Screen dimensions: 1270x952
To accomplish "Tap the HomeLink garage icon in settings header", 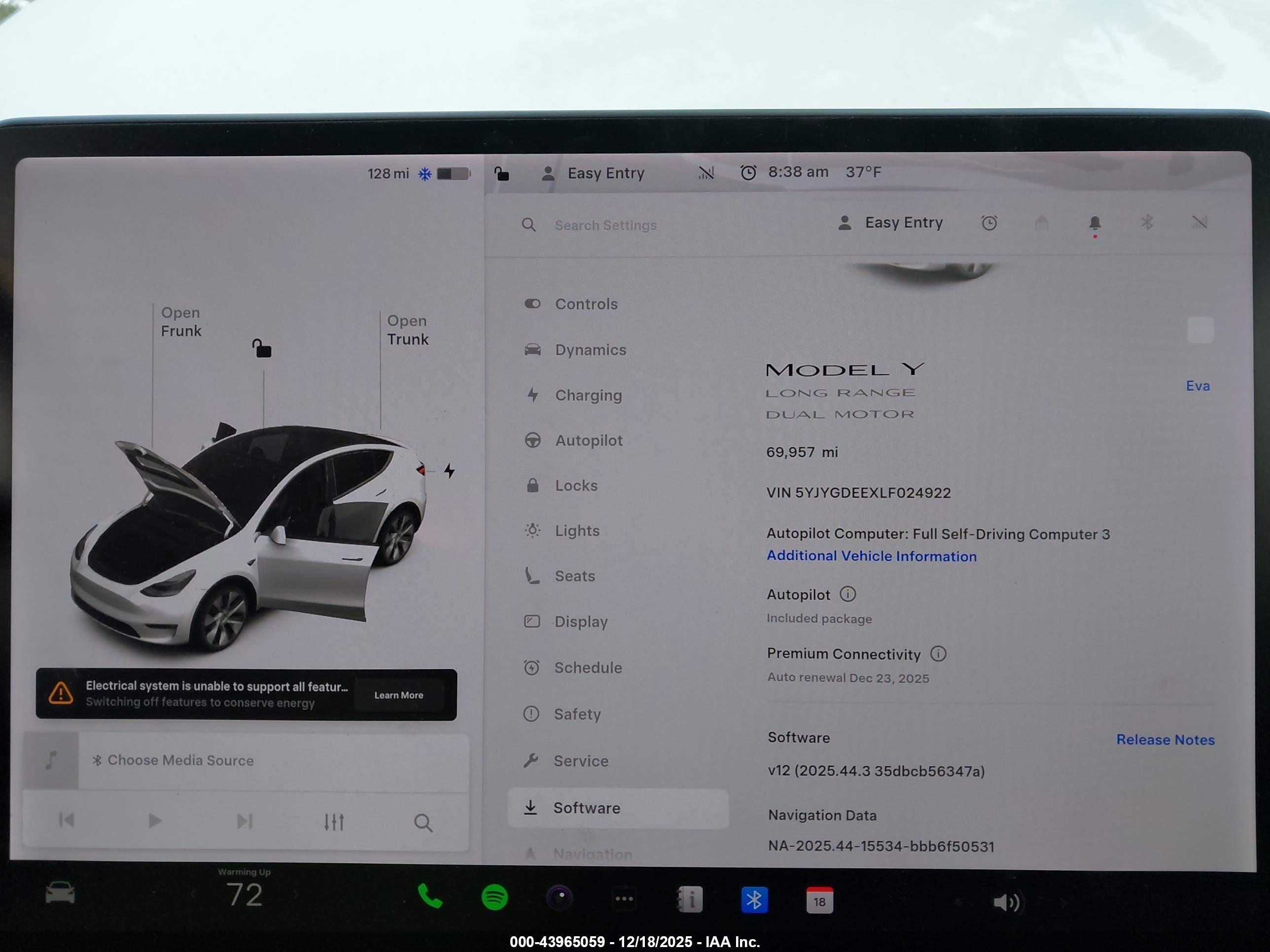I will [x=1042, y=223].
